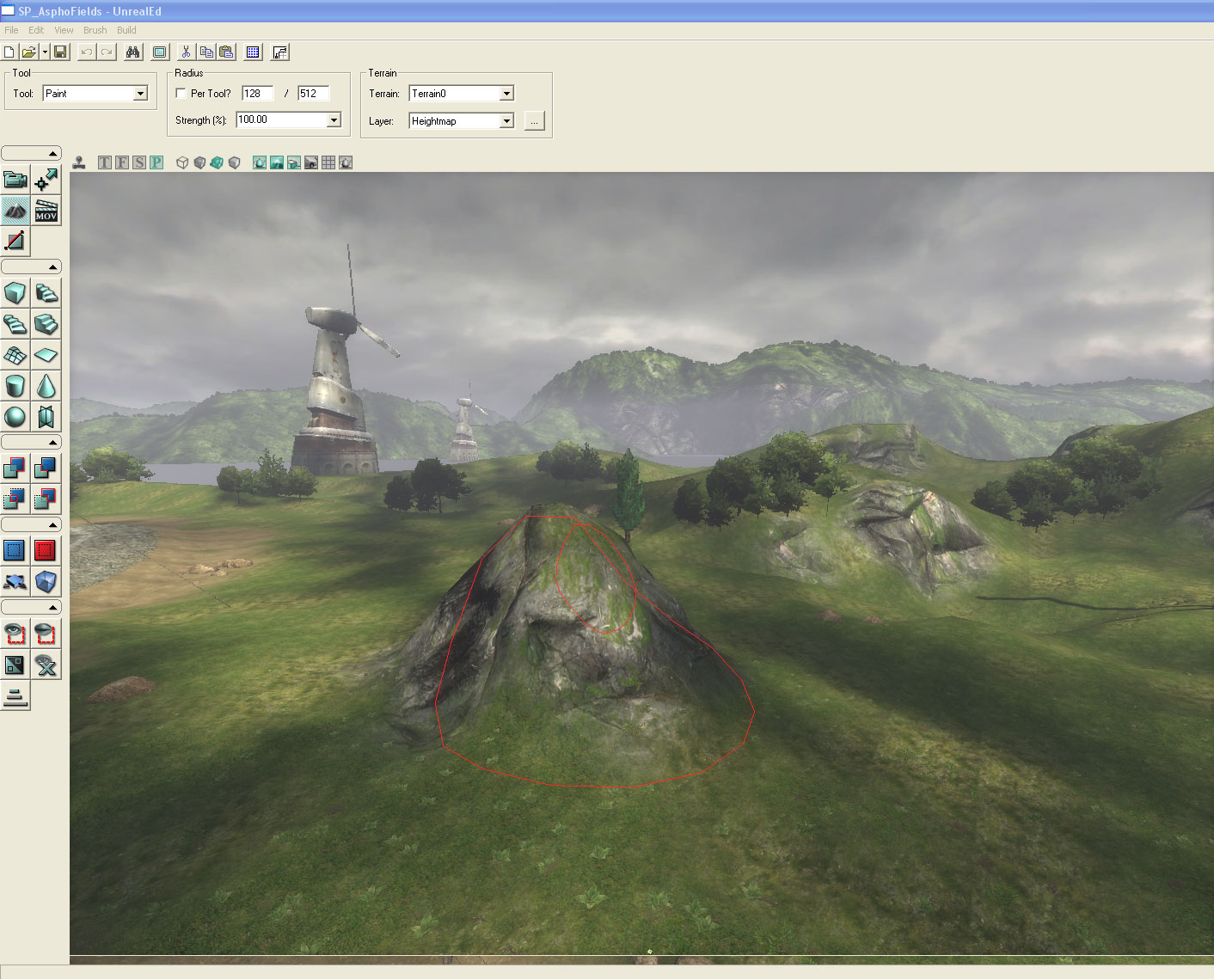Click the binoculars search icon
Viewport: 1214px width, 980px height.
(132, 52)
